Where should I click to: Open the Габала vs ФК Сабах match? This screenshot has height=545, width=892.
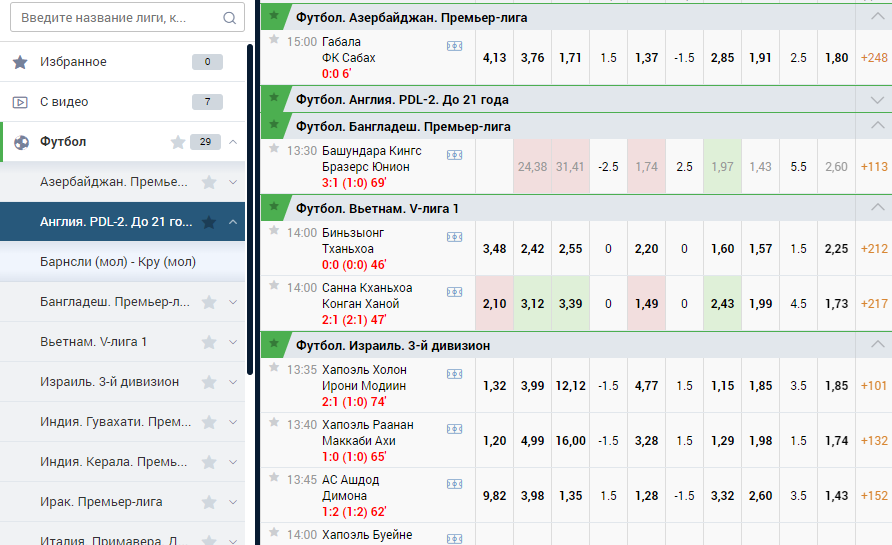click(349, 49)
